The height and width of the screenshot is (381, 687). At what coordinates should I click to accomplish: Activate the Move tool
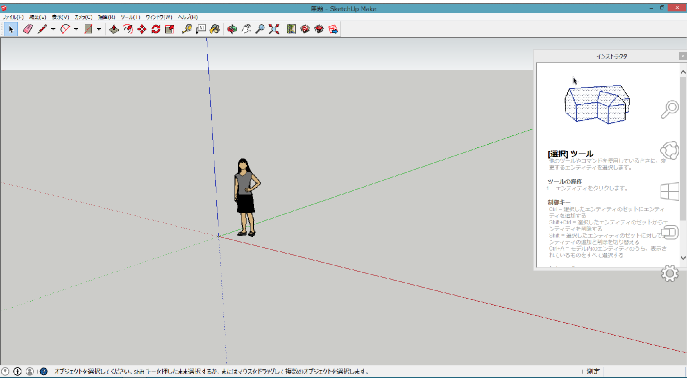pyautogui.click(x=142, y=29)
